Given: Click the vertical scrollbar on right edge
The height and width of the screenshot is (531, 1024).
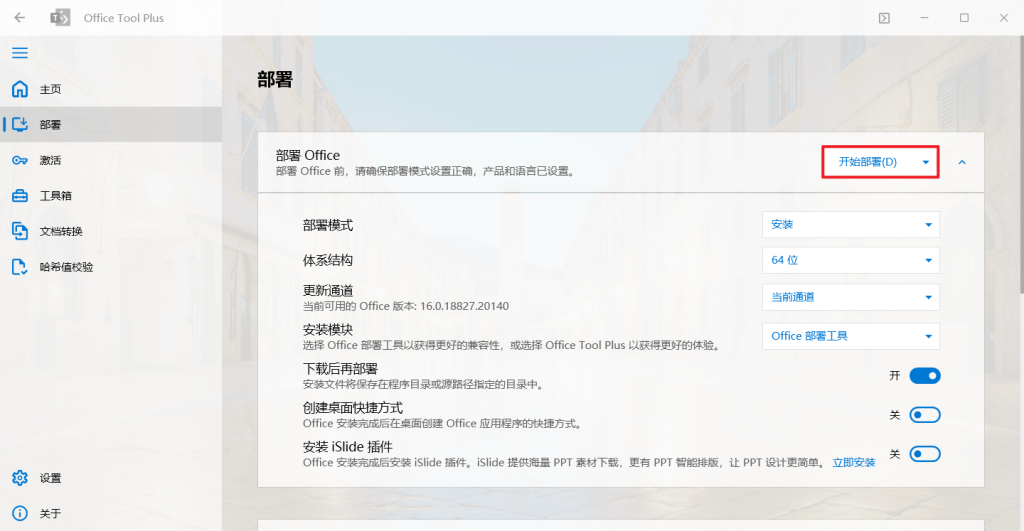Looking at the screenshot, I should click(x=1021, y=163).
